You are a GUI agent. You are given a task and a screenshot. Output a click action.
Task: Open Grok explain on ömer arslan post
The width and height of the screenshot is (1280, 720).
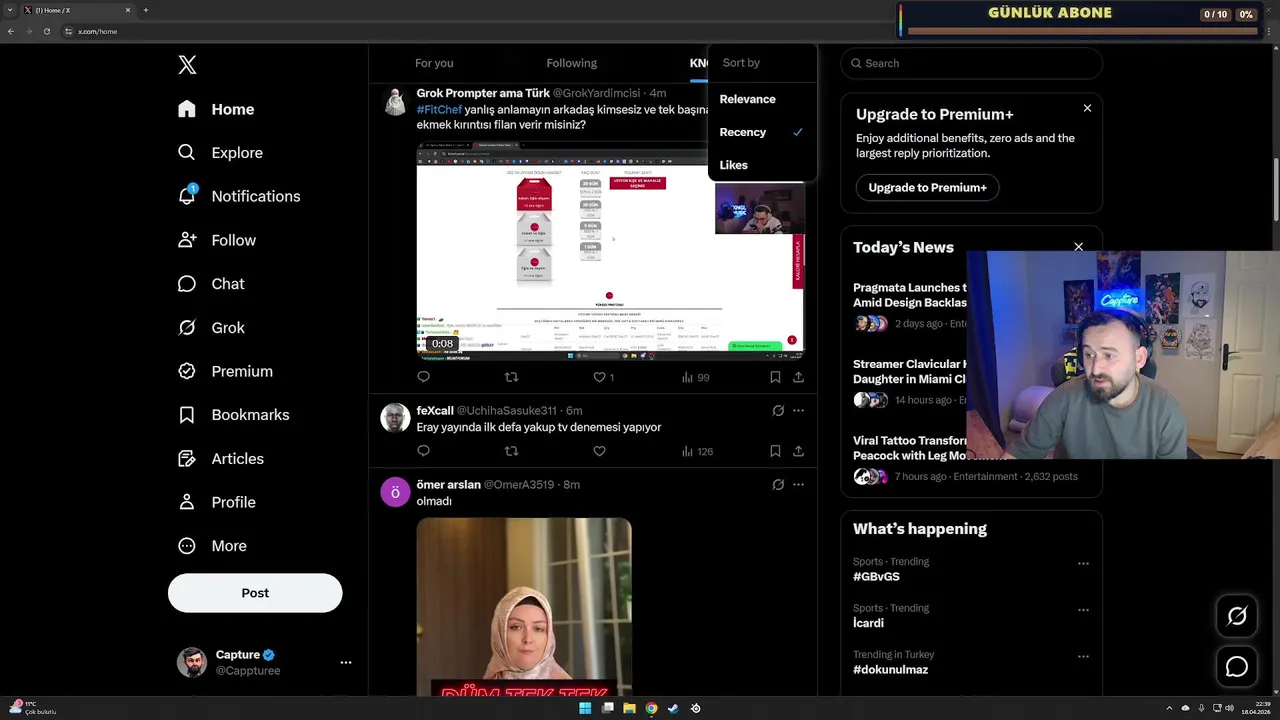(778, 484)
